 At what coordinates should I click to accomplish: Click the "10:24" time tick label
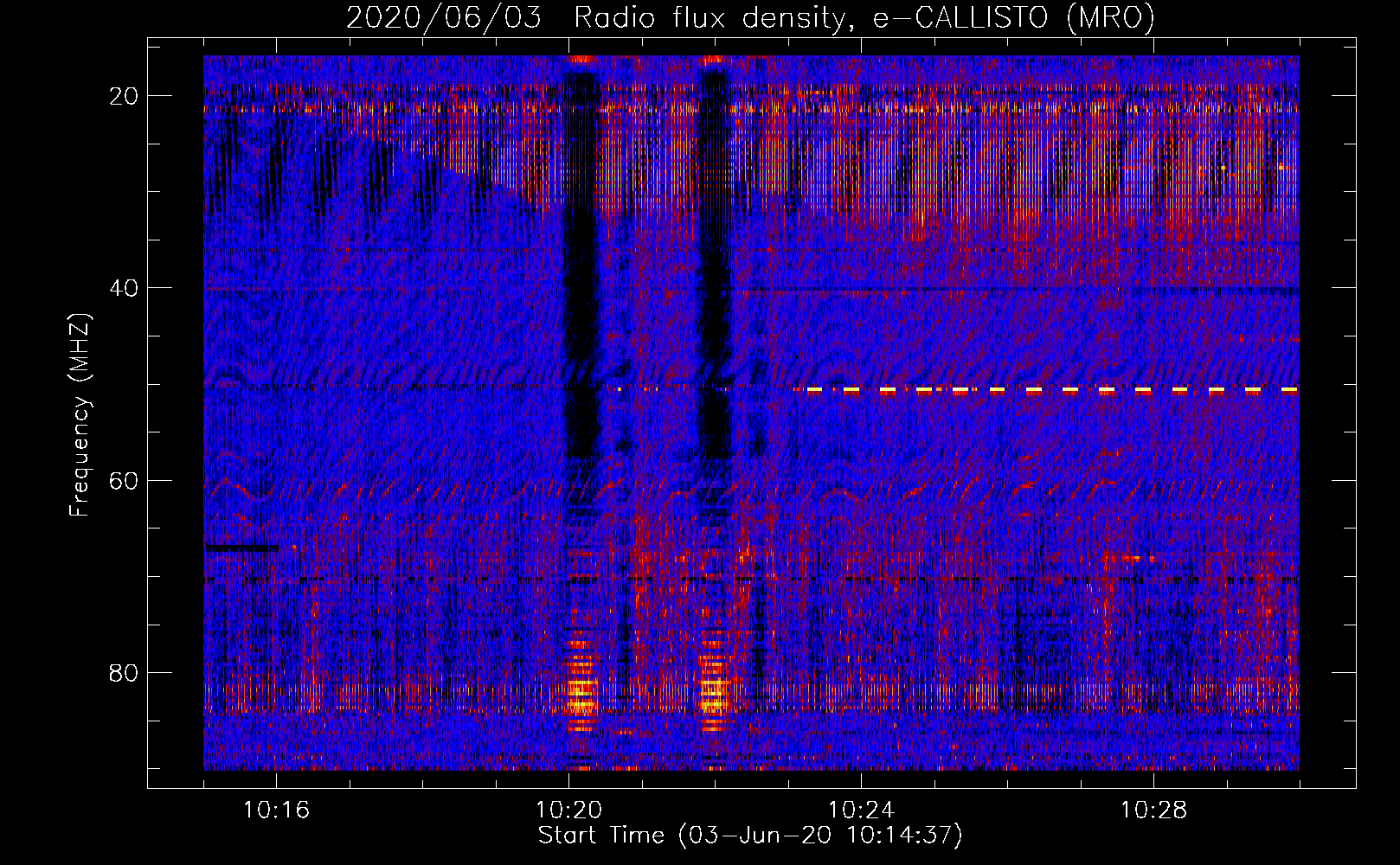point(861,811)
